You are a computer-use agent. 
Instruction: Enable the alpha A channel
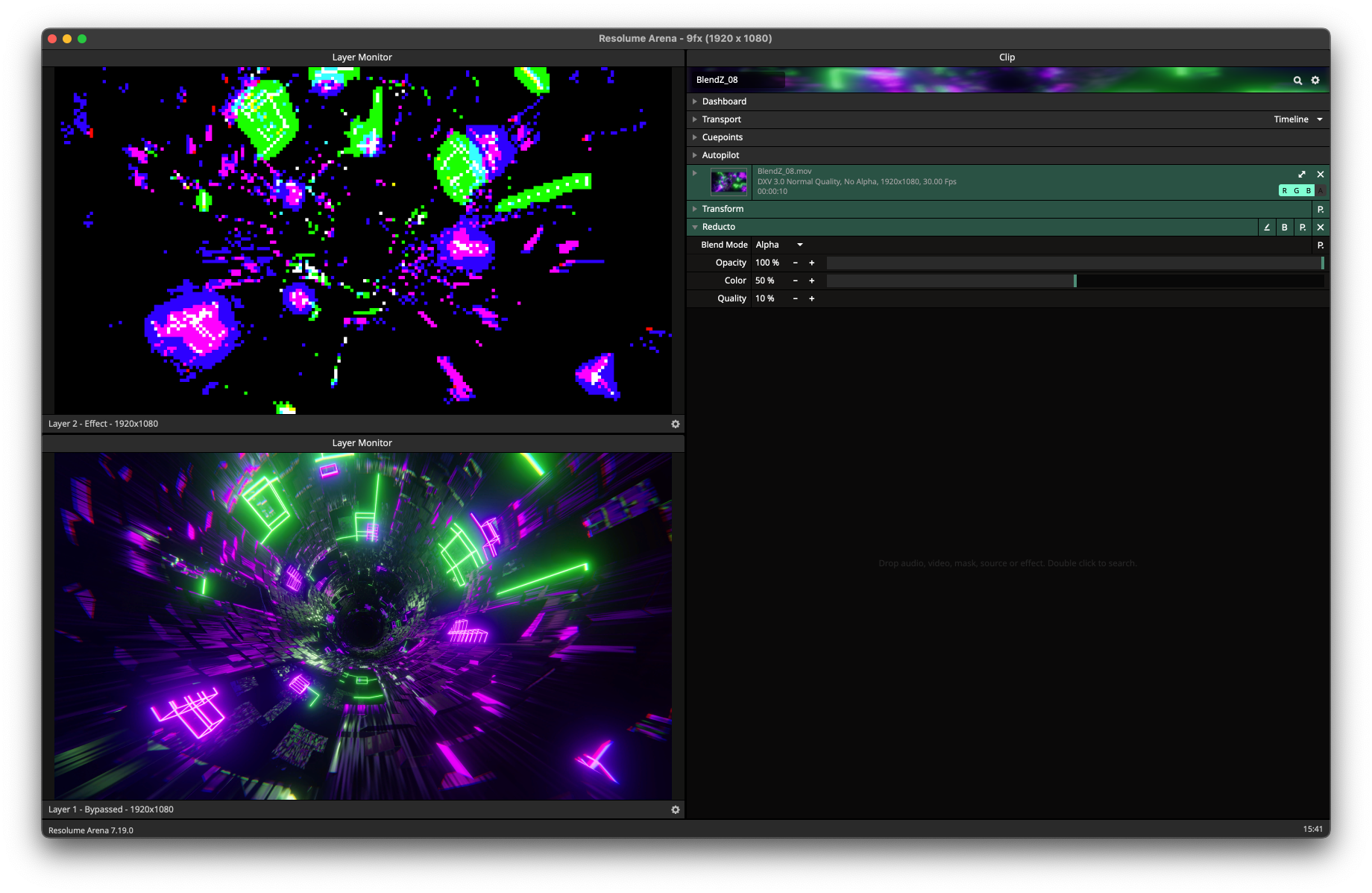pos(1321,191)
